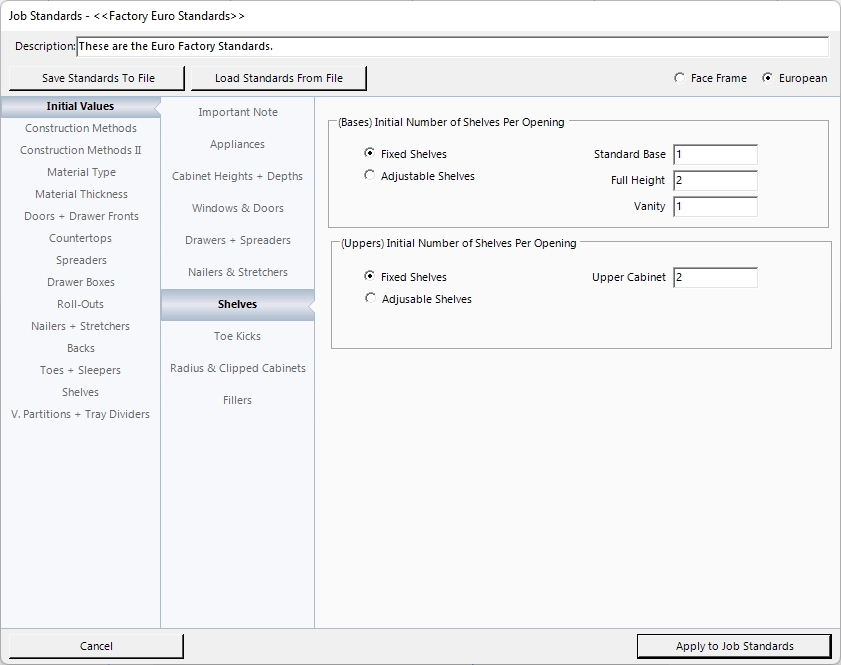Open Cabinet Heights + Depths subsection
This screenshot has width=841, height=665.
237,176
